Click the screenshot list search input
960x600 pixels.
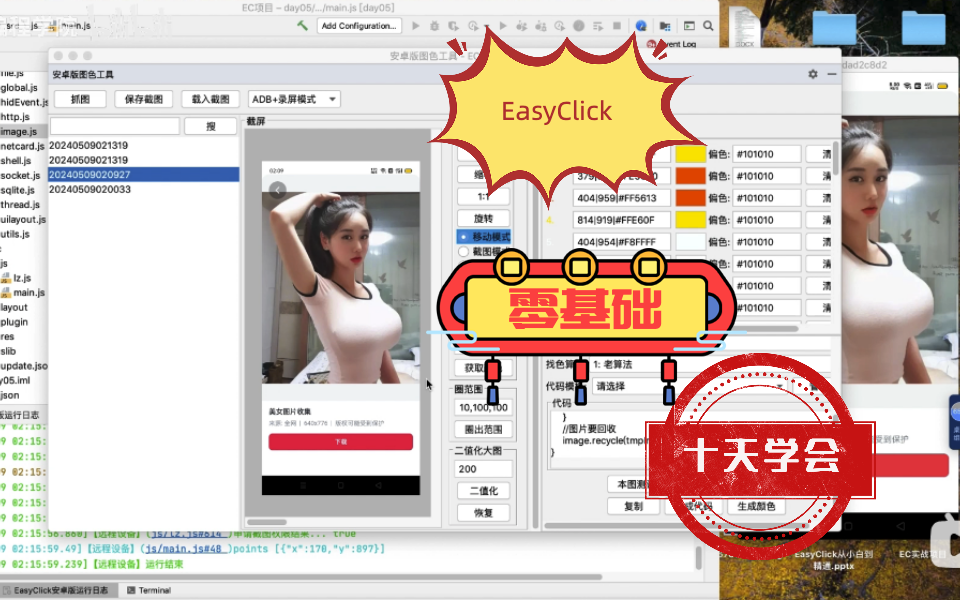[114, 126]
